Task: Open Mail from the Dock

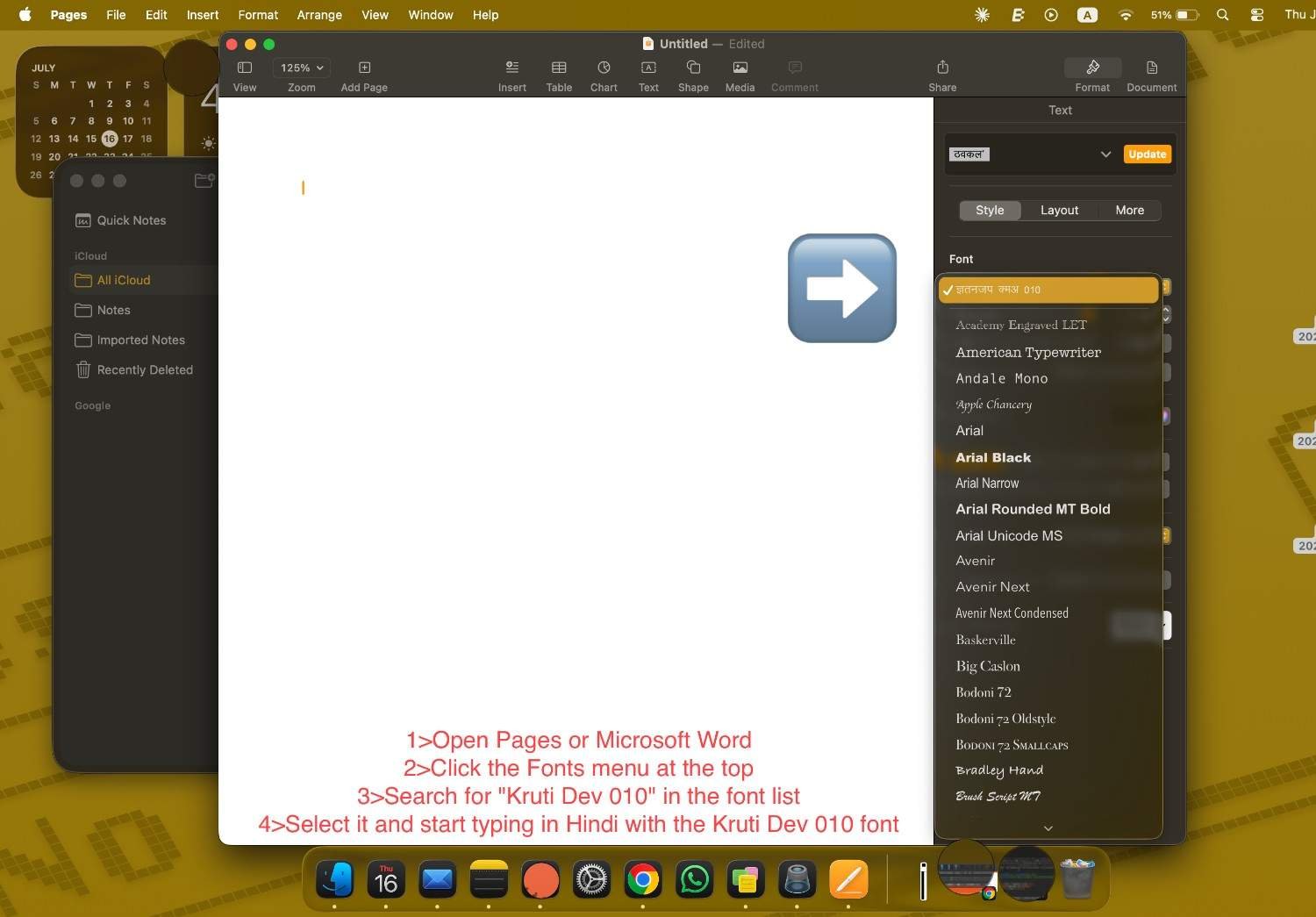Action: (x=437, y=878)
